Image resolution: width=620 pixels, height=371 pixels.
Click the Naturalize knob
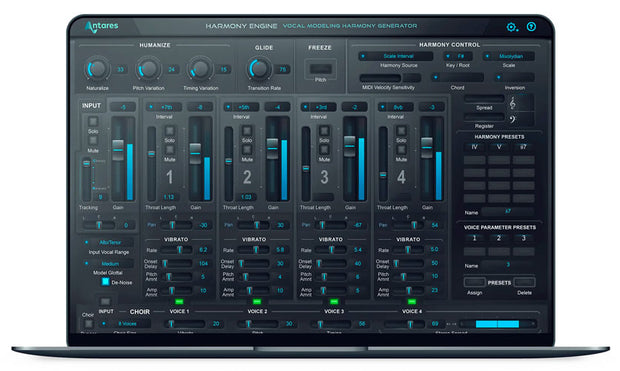click(x=97, y=69)
